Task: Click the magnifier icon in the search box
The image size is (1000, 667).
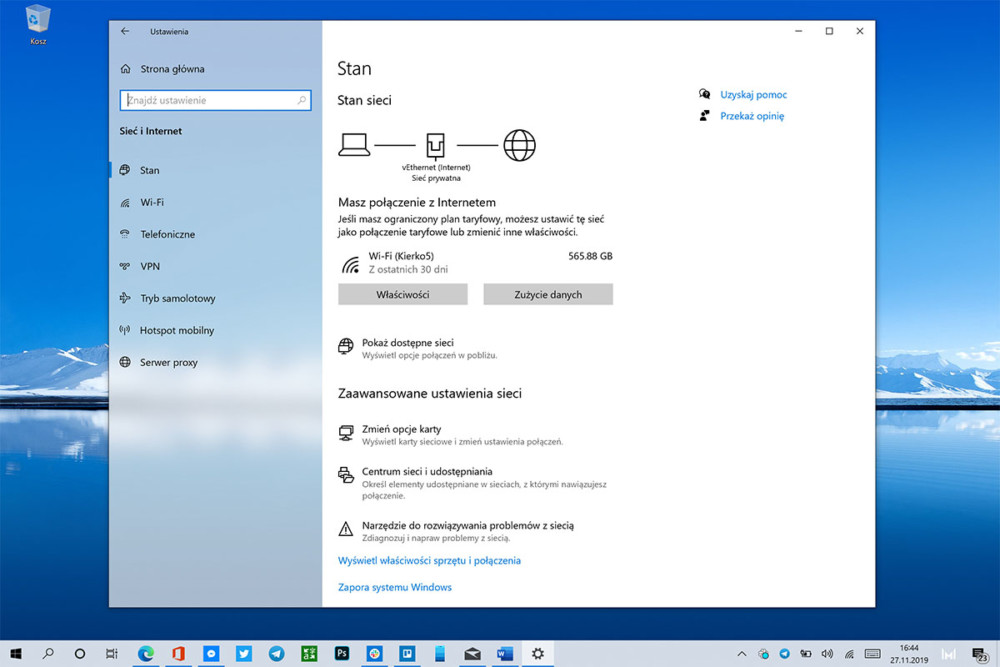Action: (x=302, y=100)
